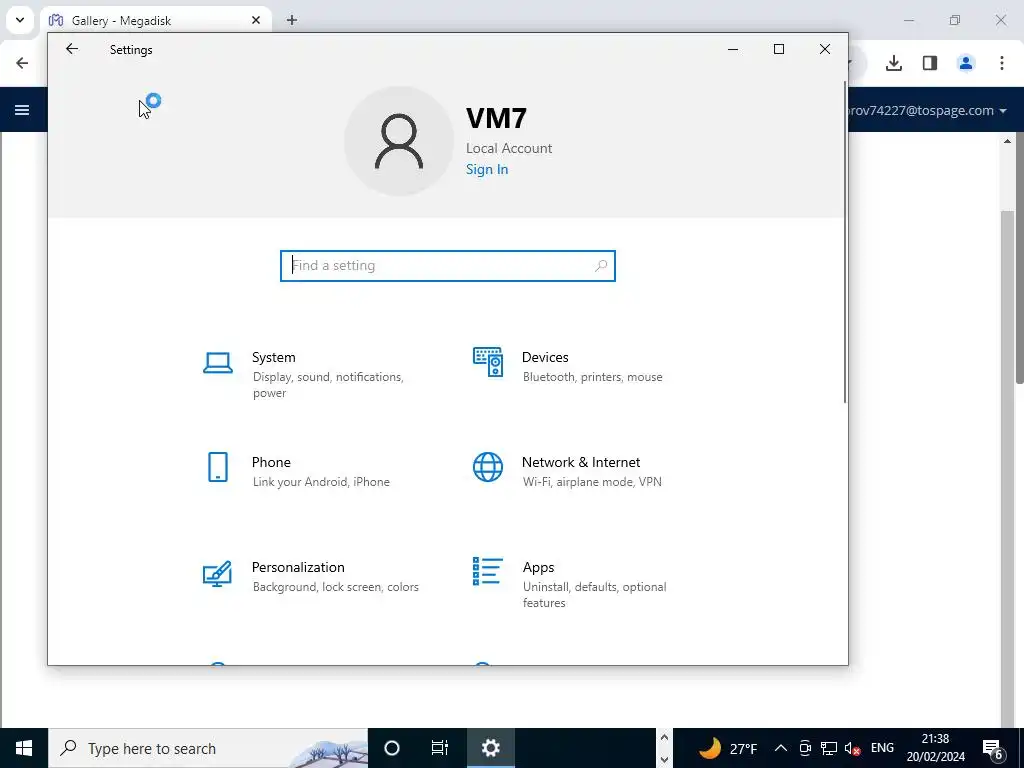Viewport: 1024px width, 768px height.
Task: Click taskbar scroll-up arrow beside Settings
Action: pyautogui.click(x=664, y=737)
